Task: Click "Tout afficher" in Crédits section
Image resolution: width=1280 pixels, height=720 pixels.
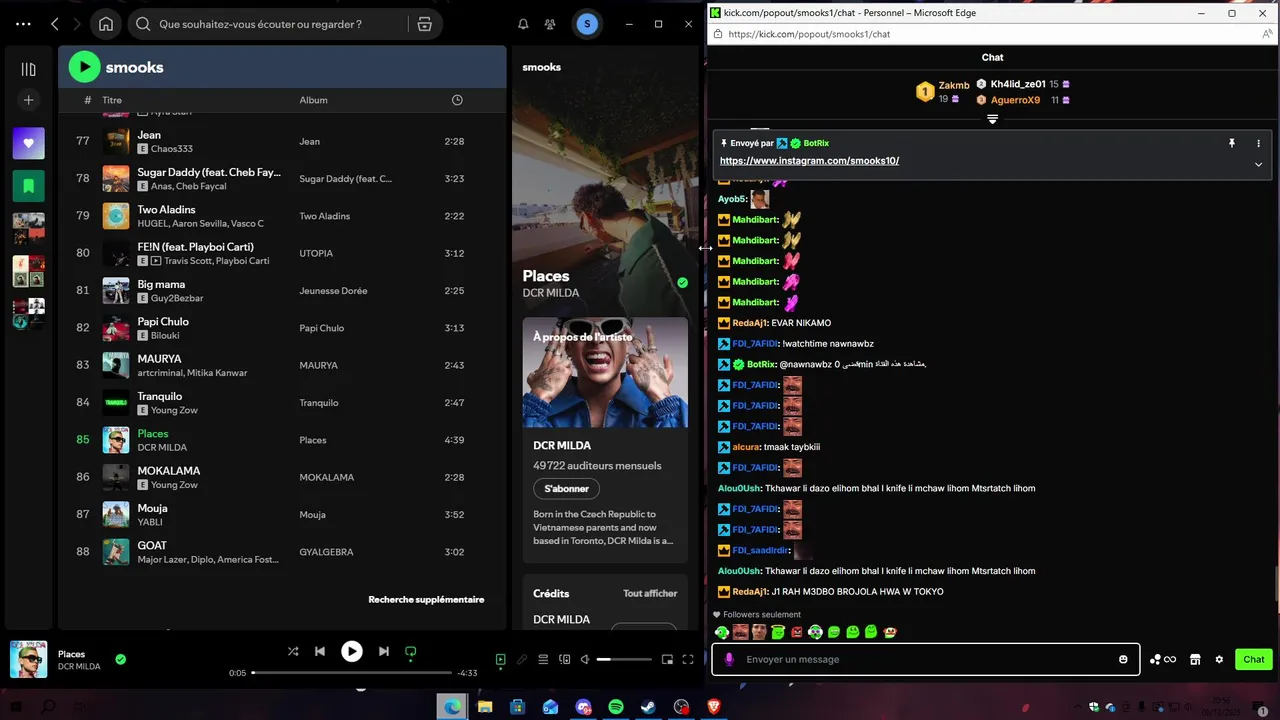Action: (650, 593)
